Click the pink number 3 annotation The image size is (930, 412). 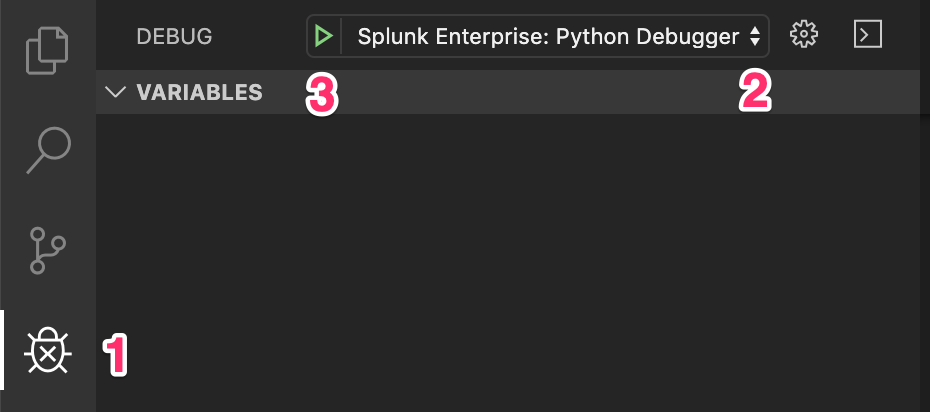click(x=321, y=95)
